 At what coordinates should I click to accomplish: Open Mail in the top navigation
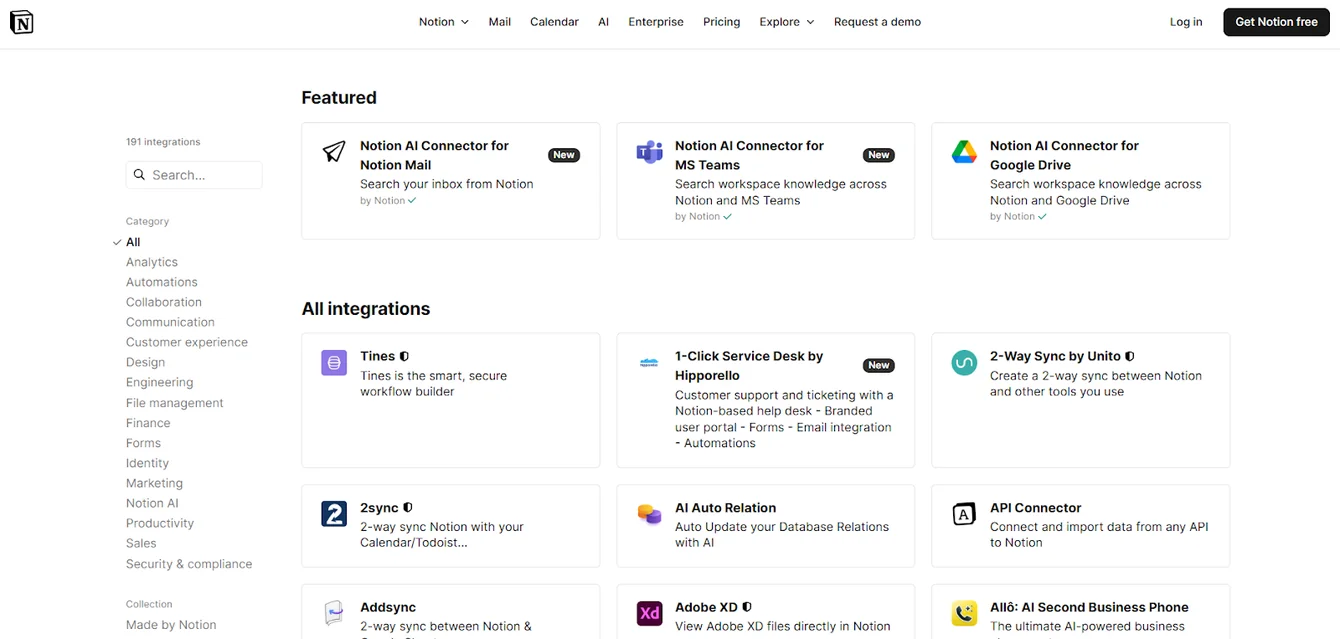coord(500,22)
